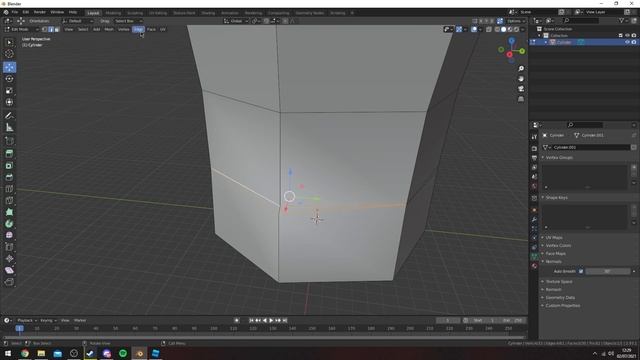Viewport: 640px width, 360px height.
Task: Hide Collection via eye icon in outliner
Action: coord(627,36)
